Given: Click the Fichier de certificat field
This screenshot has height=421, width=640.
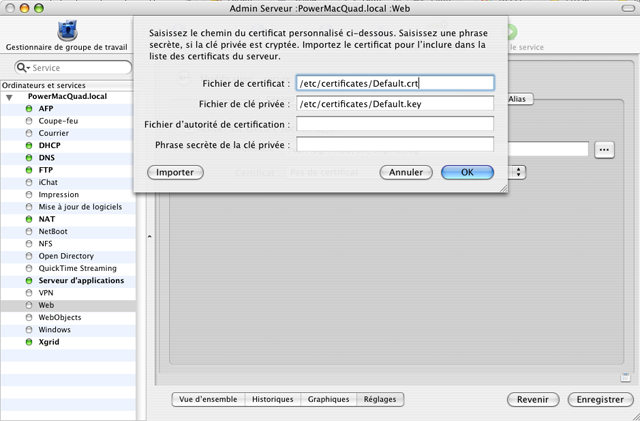Looking at the screenshot, I should coord(395,83).
